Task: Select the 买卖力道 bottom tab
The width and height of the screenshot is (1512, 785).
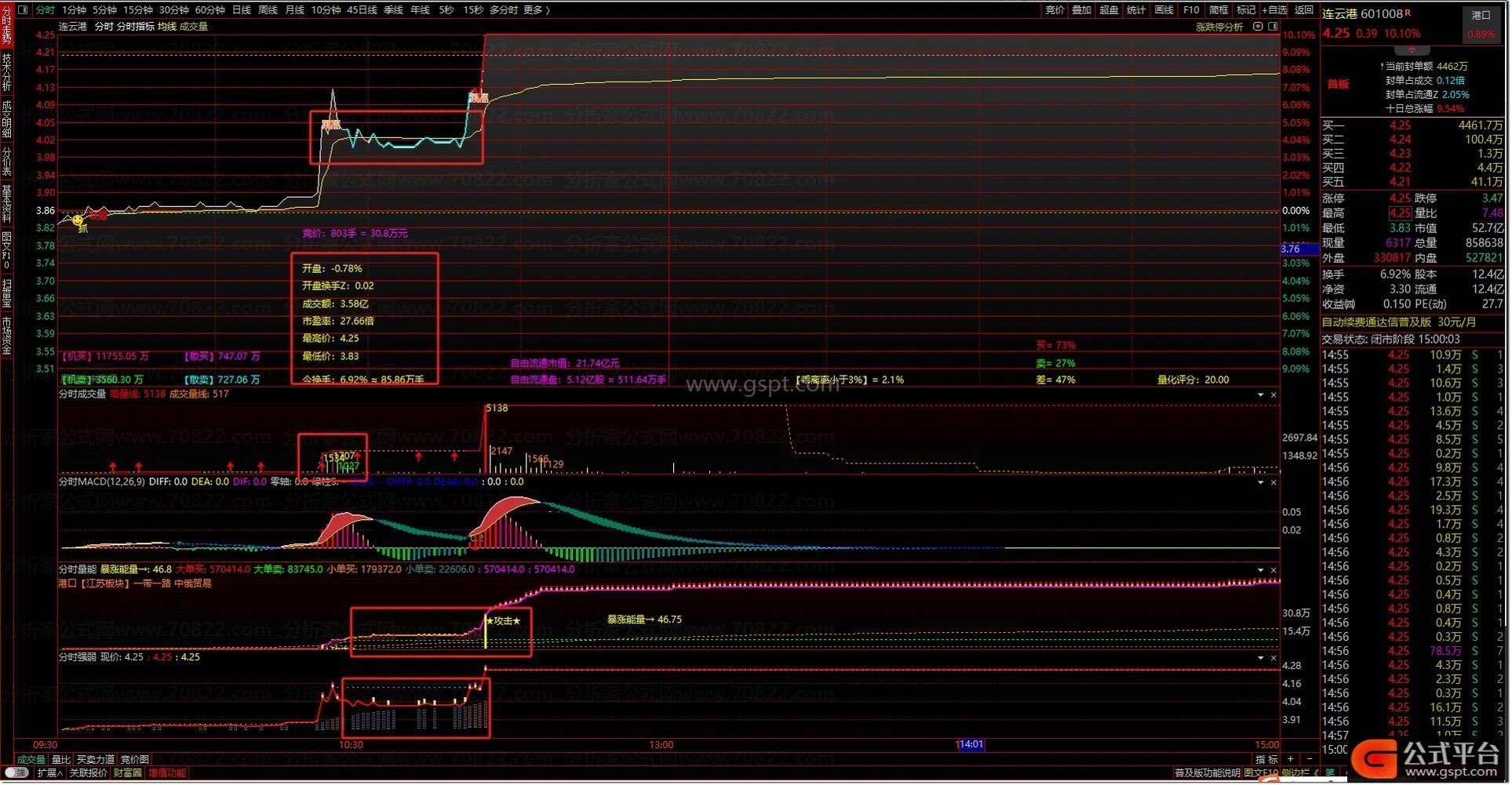Action: (x=96, y=760)
